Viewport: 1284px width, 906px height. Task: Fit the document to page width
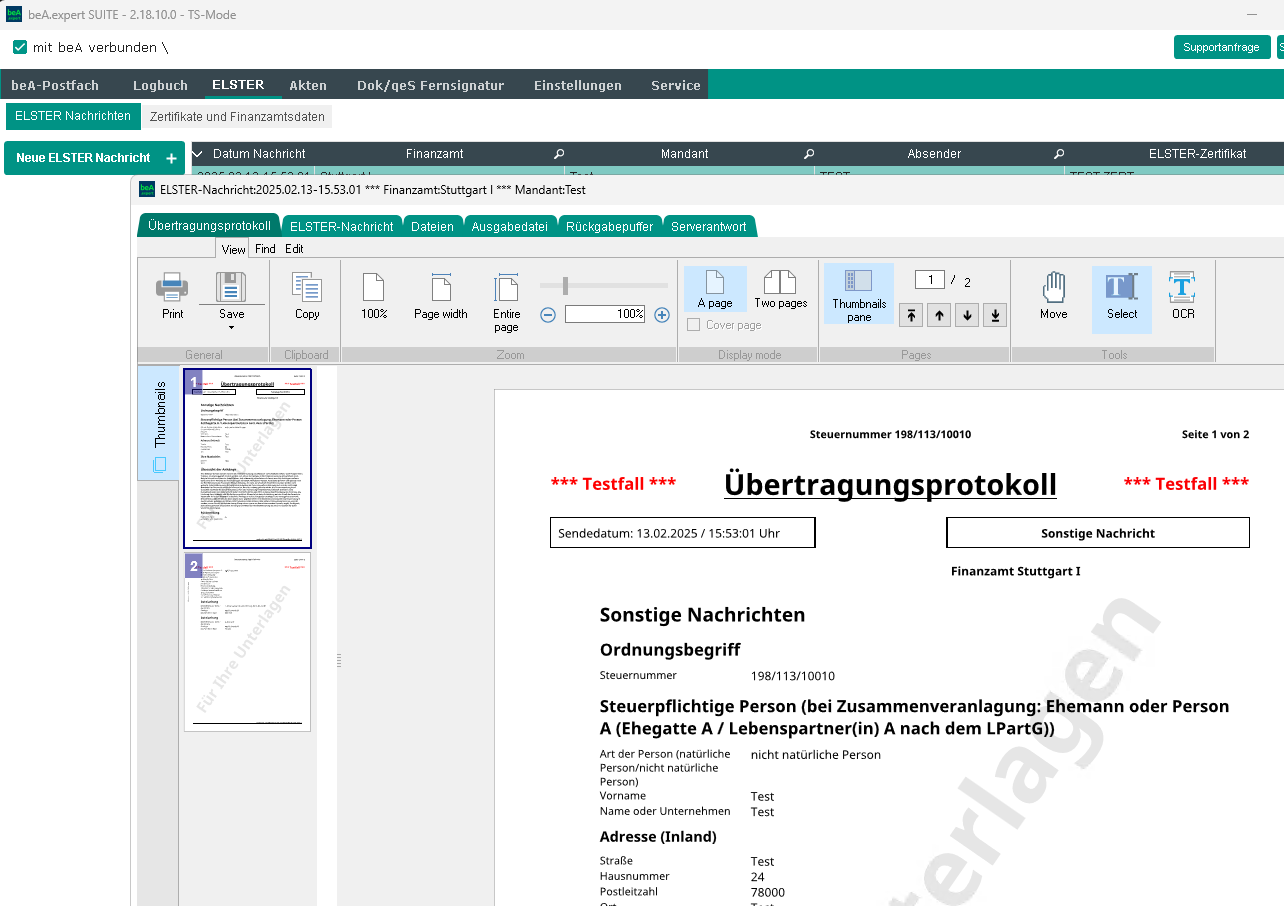(x=441, y=296)
